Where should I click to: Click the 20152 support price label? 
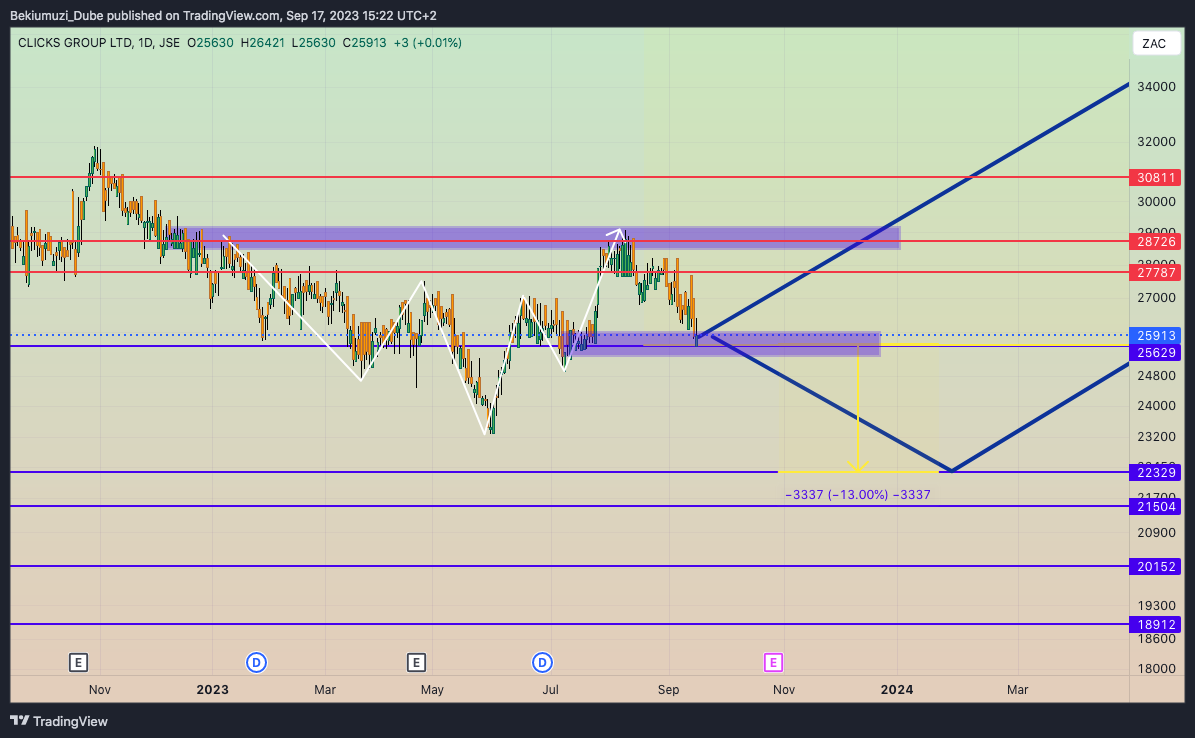point(1155,566)
